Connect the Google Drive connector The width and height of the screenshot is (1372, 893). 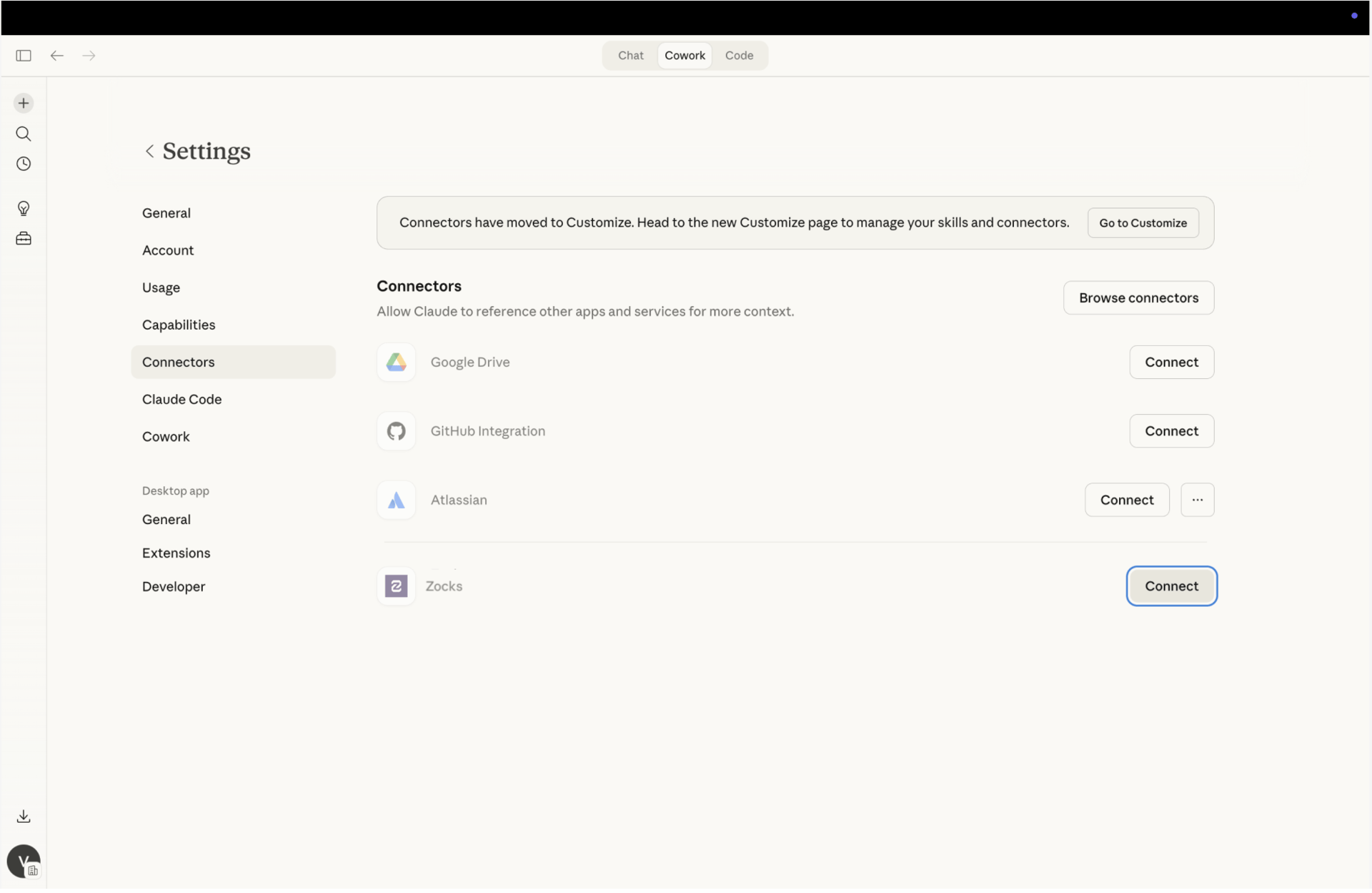pyautogui.click(x=1171, y=362)
